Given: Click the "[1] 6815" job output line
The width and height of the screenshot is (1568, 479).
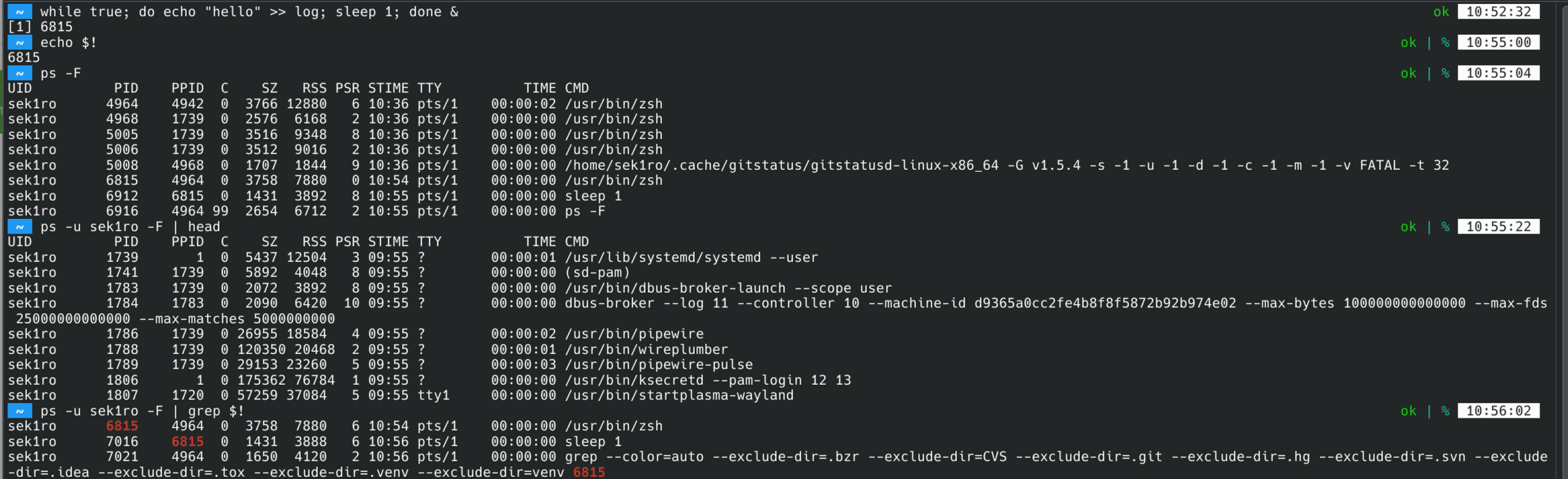Looking at the screenshot, I should click(40, 27).
